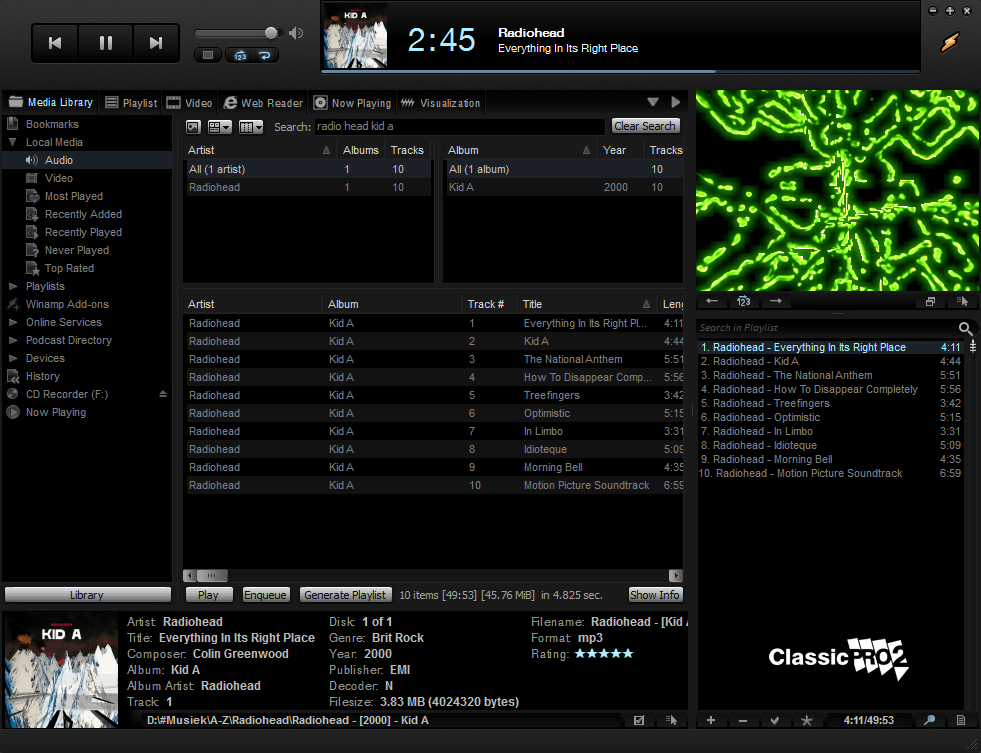Set the rating by clicking the fifth star

click(628, 654)
